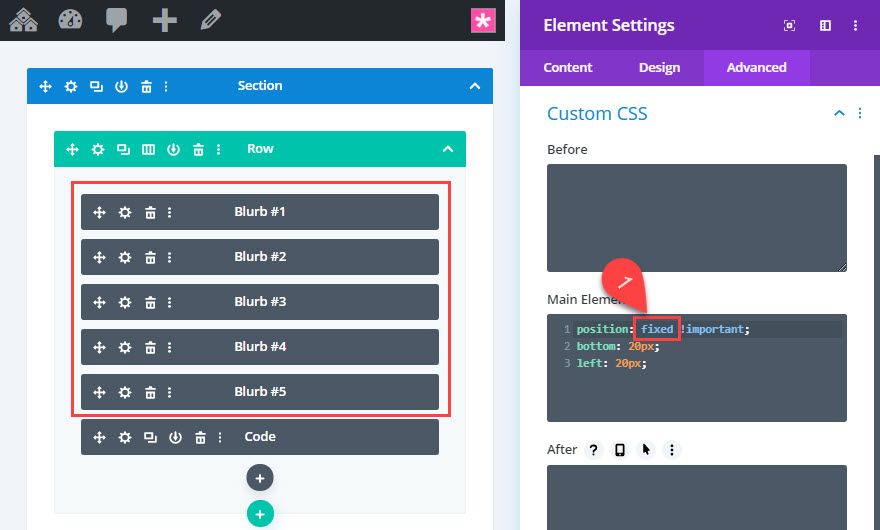Click into the Main Element CSS editor
The height and width of the screenshot is (530, 880).
pos(696,368)
